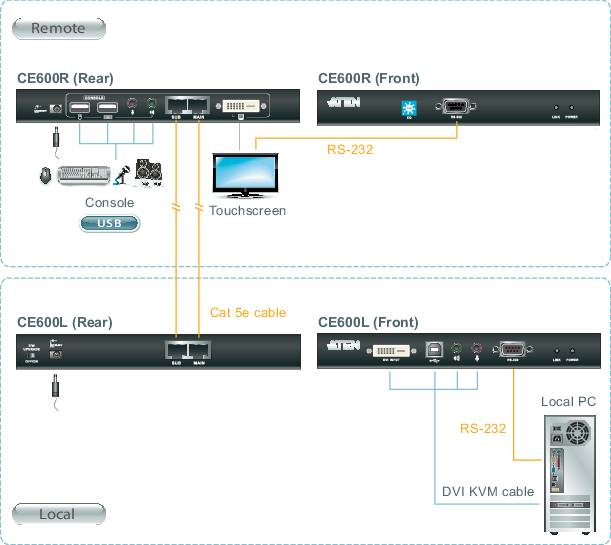Click the USB badge under Console
Screen dimensions: 611x545
pyautogui.click(x=109, y=223)
